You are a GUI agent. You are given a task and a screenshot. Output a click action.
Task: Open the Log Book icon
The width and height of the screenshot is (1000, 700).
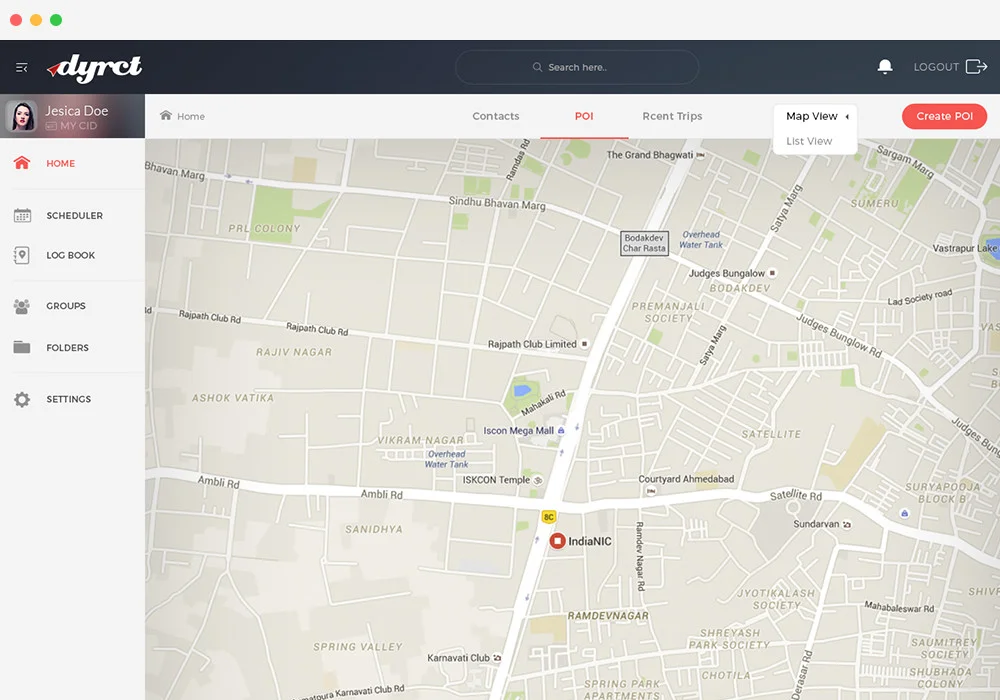pos(22,255)
